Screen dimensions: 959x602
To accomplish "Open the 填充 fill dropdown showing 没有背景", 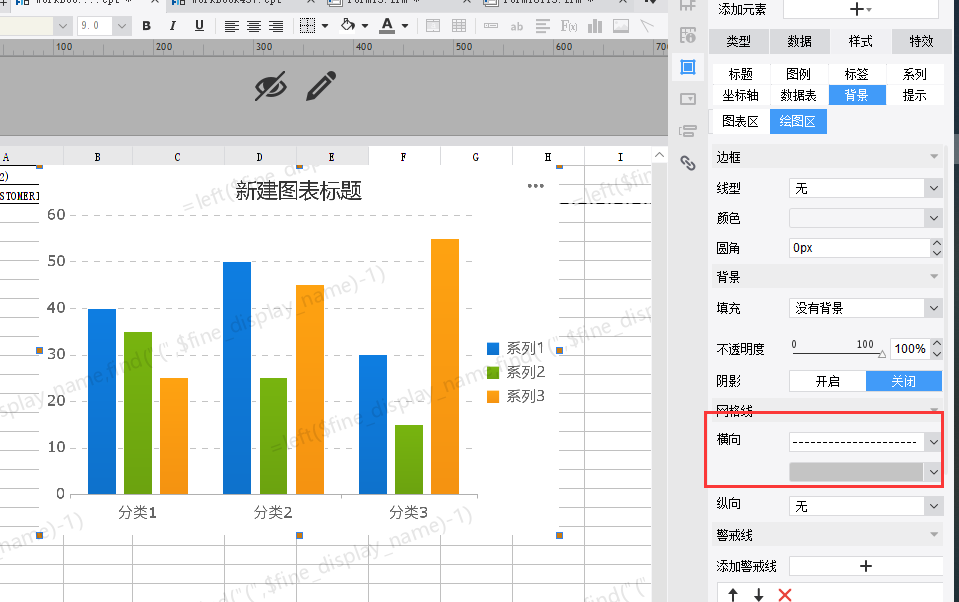I will 865,308.
